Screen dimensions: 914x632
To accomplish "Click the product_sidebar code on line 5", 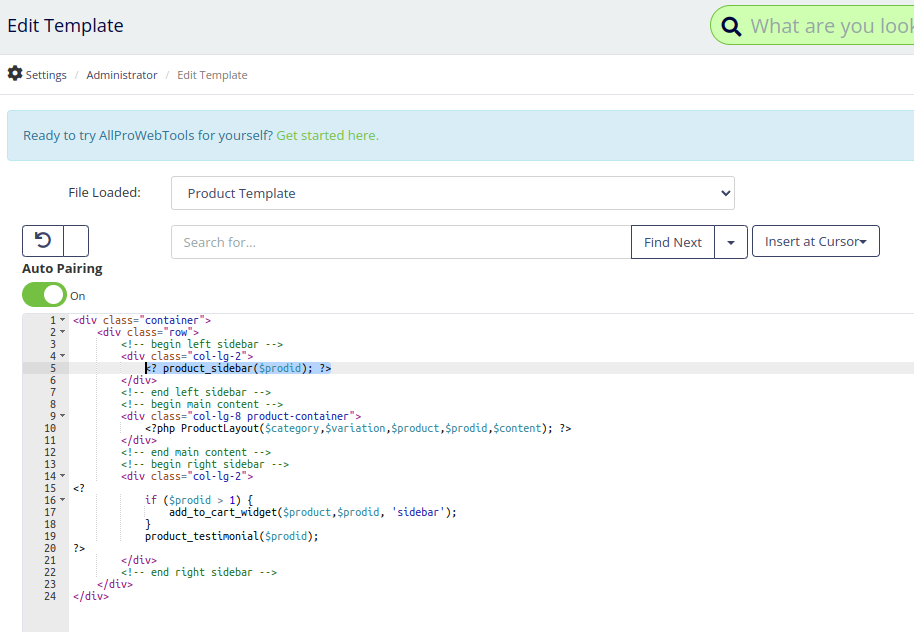I will pos(238,368).
